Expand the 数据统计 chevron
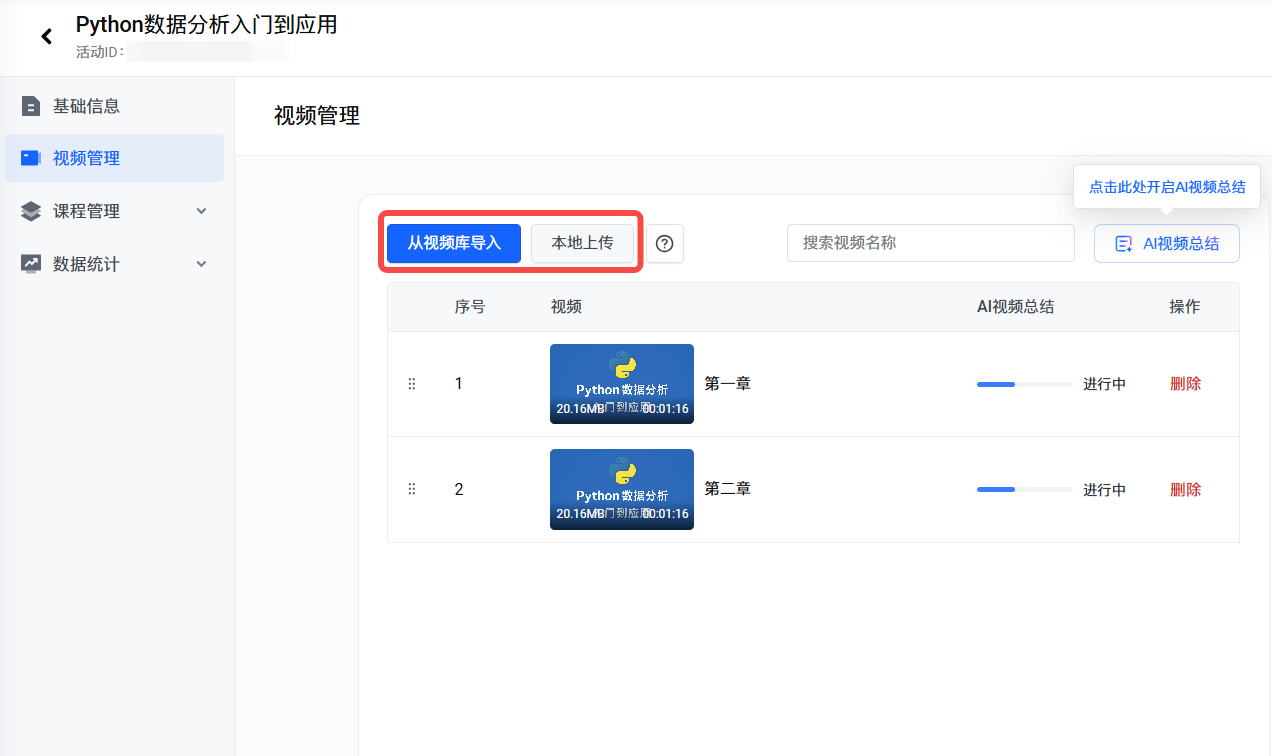The image size is (1272, 756). point(201,264)
